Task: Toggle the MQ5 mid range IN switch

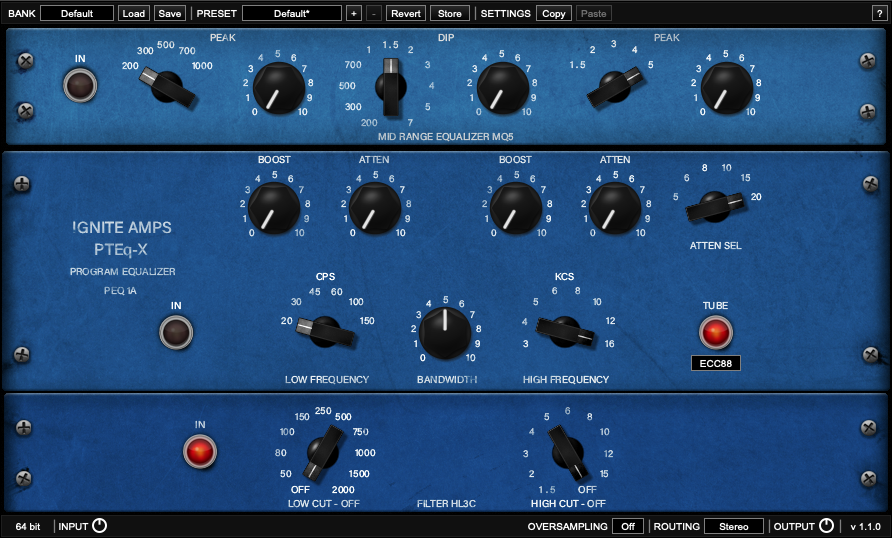Action: pyautogui.click(x=80, y=85)
